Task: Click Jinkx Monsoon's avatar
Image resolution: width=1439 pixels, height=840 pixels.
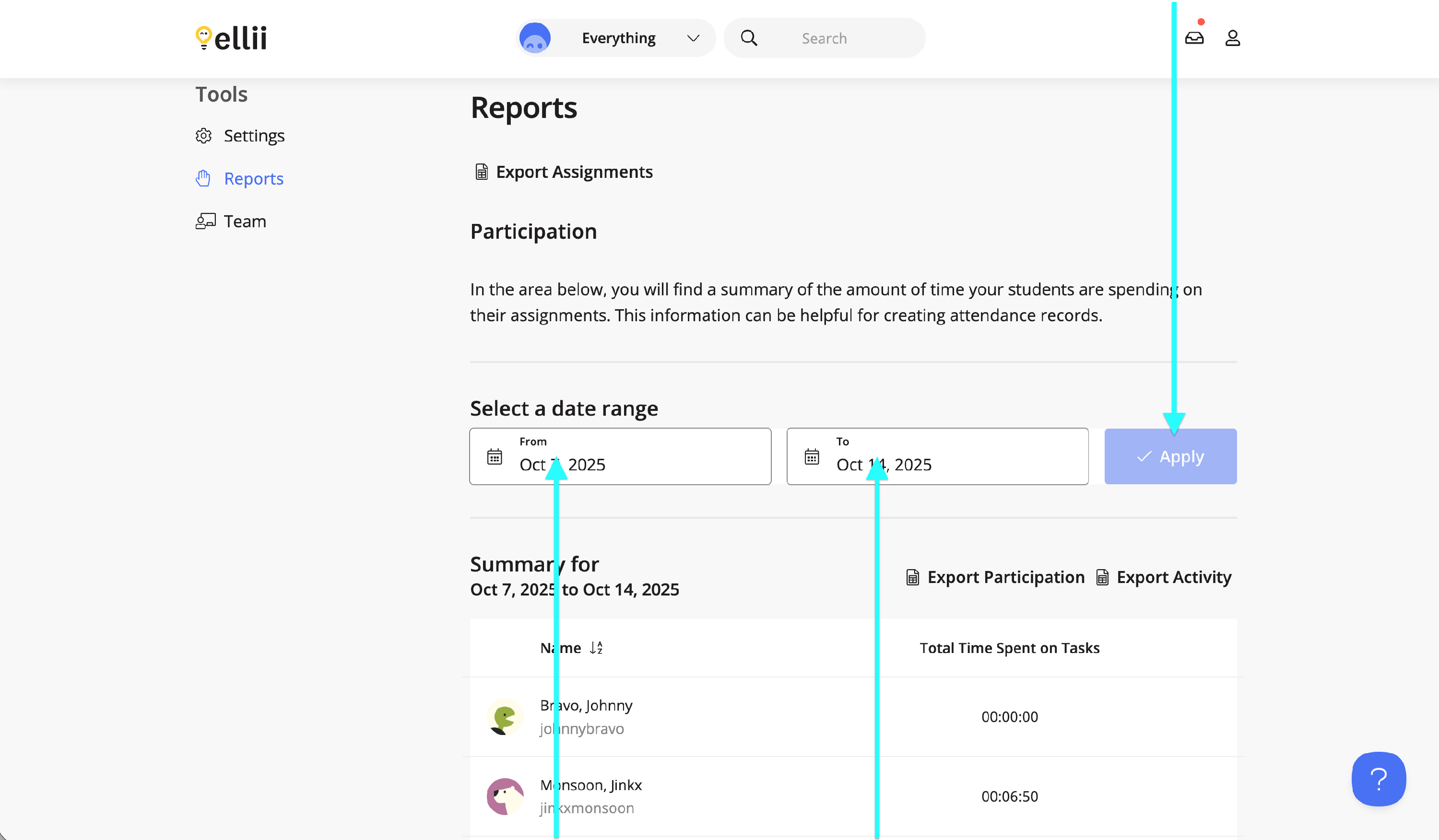Action: pyautogui.click(x=505, y=796)
